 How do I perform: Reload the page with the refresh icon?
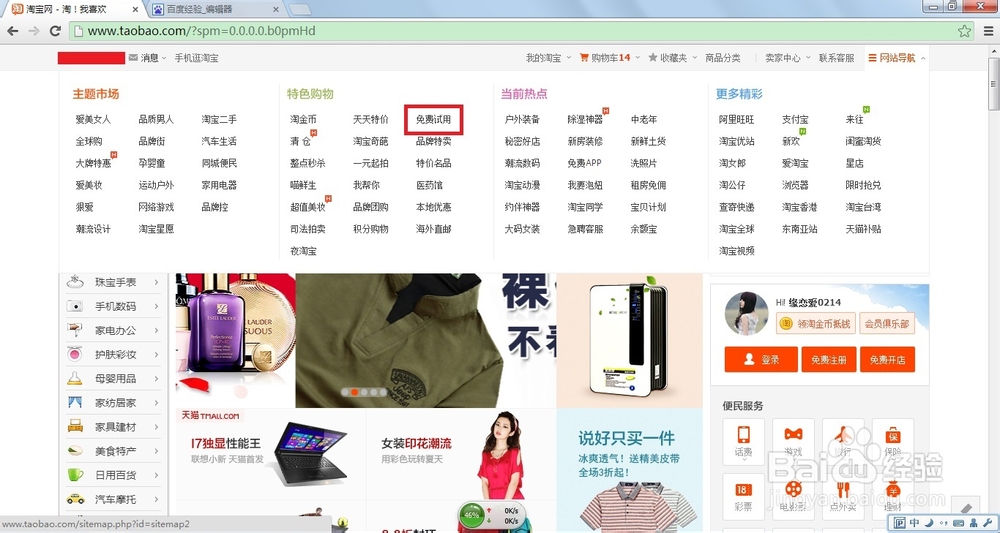pos(55,31)
